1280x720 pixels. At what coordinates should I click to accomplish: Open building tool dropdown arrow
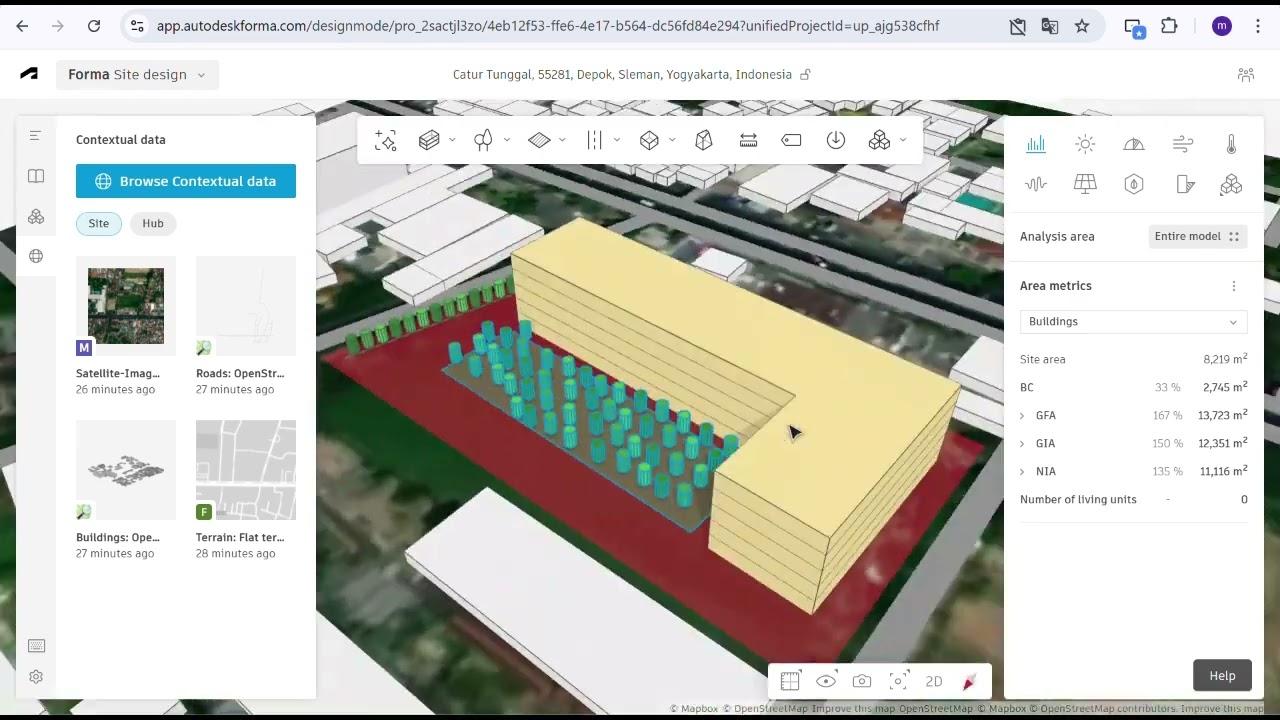[x=452, y=141]
